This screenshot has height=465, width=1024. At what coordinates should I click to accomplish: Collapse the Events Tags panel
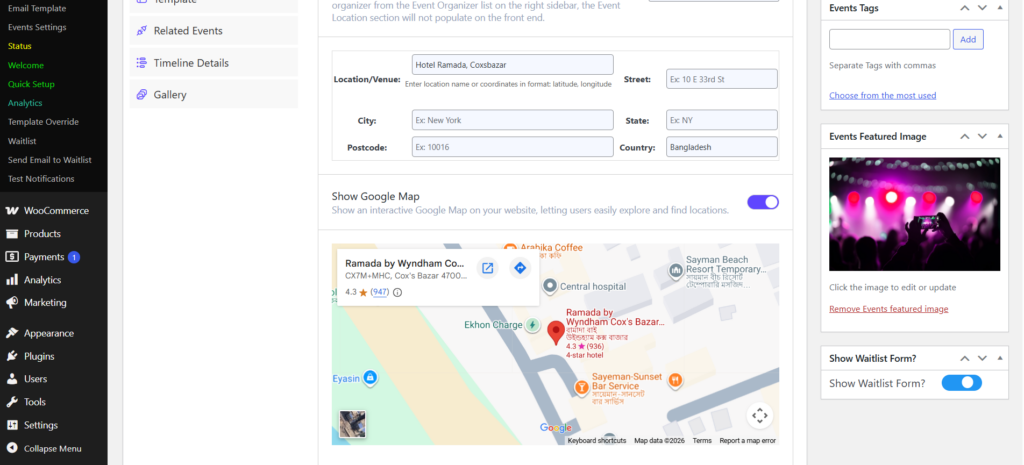point(1000,8)
